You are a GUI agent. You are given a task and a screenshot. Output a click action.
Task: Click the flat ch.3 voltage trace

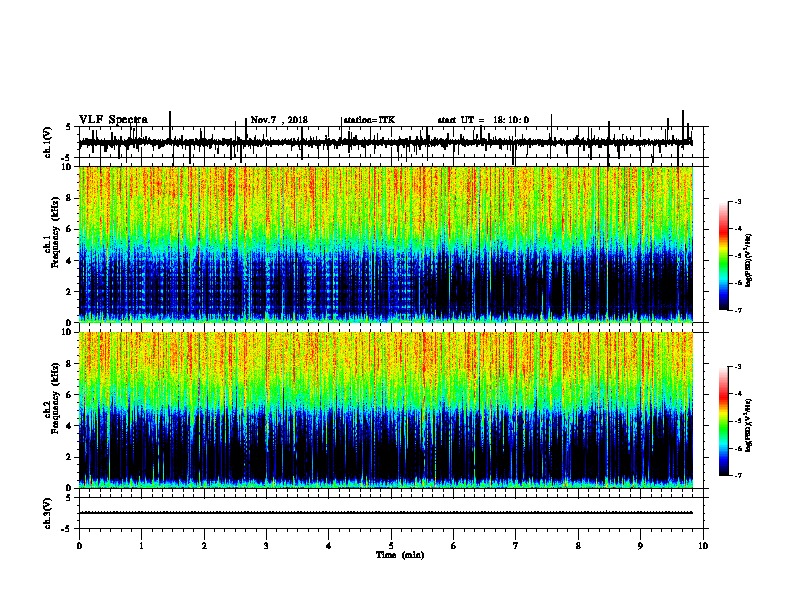click(x=386, y=513)
